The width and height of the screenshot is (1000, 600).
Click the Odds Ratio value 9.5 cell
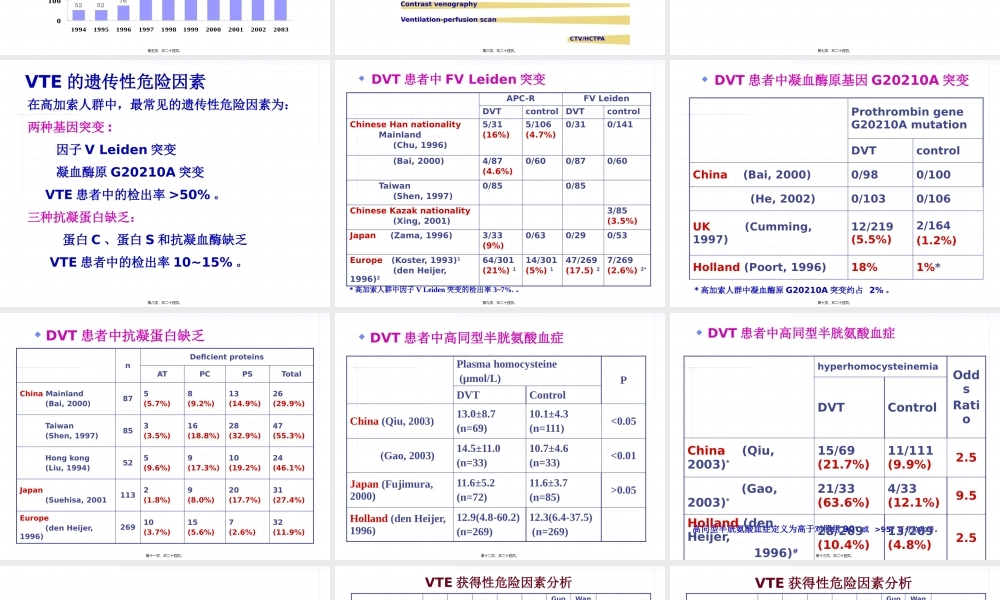coord(966,494)
